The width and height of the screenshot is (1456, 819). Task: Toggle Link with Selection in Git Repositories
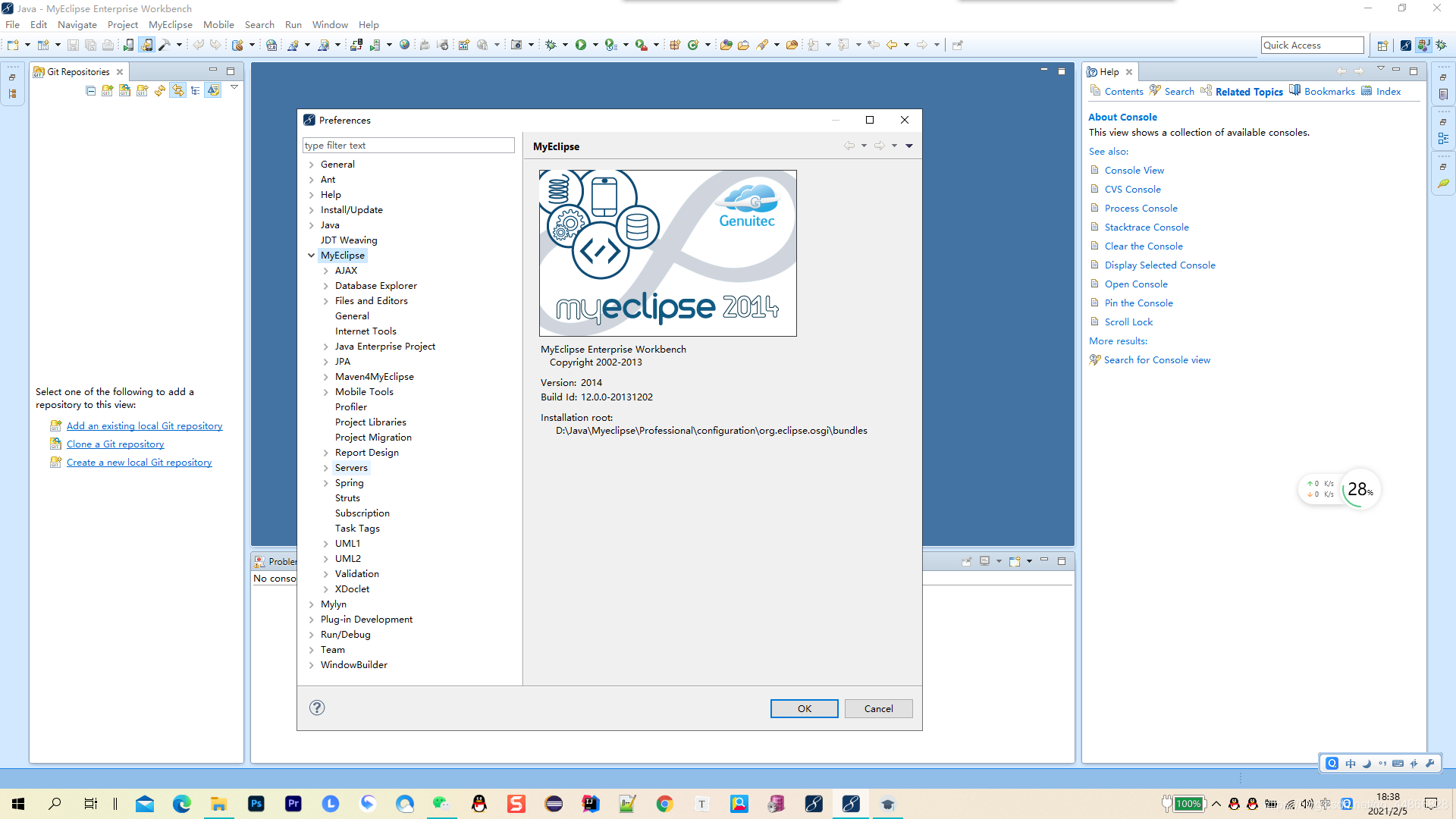click(177, 91)
